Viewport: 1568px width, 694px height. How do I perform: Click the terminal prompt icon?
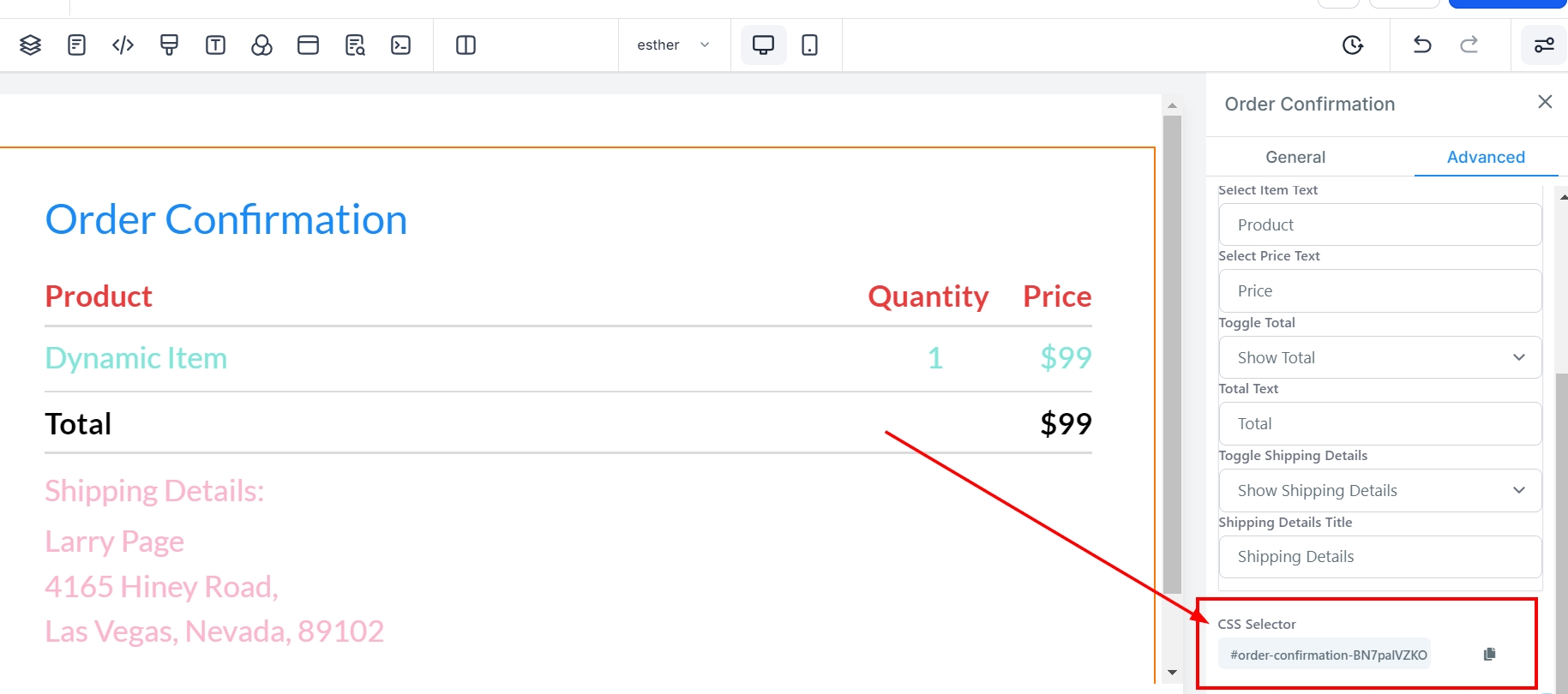point(401,45)
